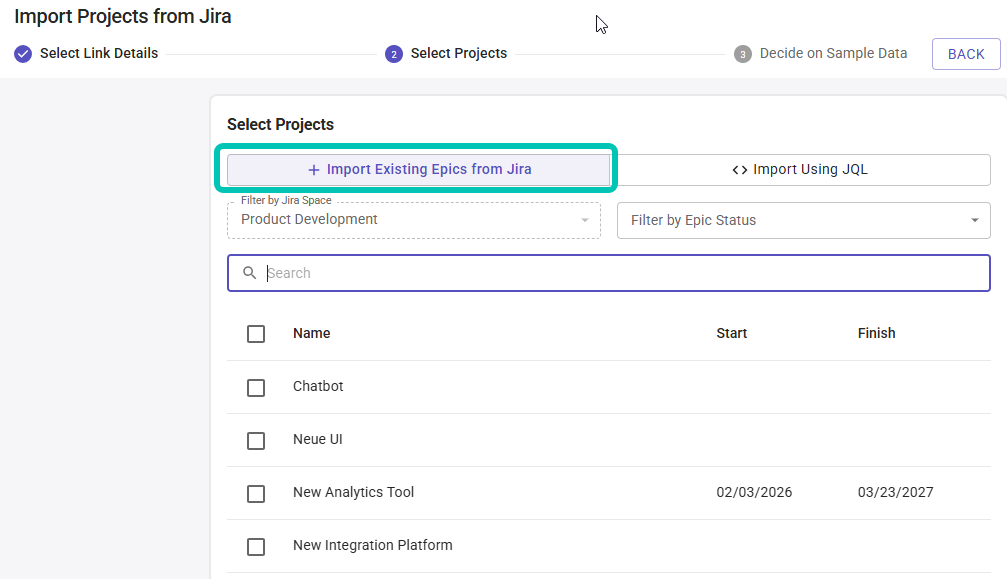Check the Chatbot project checkbox
Screen dimensions: 1007x579
pyautogui.click(x=256, y=388)
